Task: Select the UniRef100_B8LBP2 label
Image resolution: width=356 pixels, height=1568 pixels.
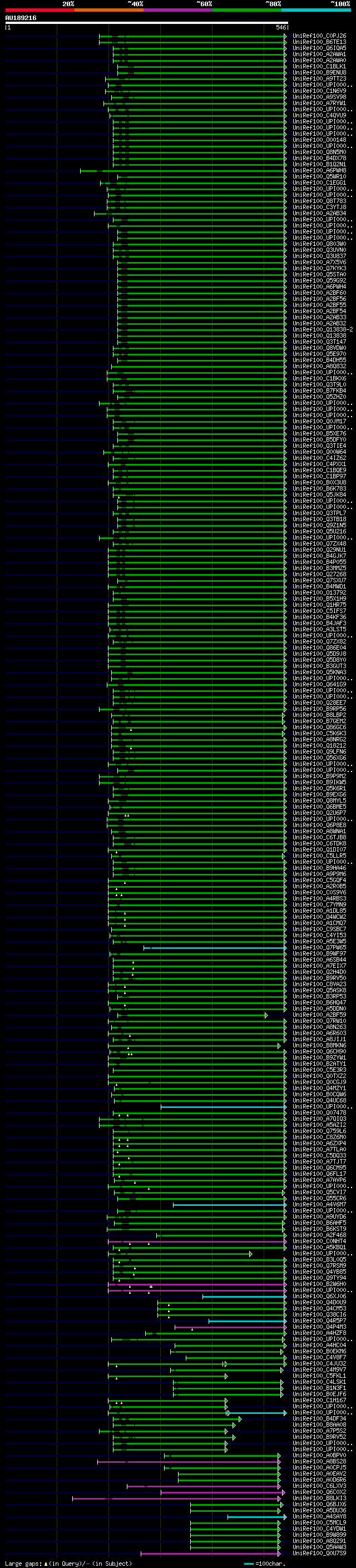Action: [319, 715]
